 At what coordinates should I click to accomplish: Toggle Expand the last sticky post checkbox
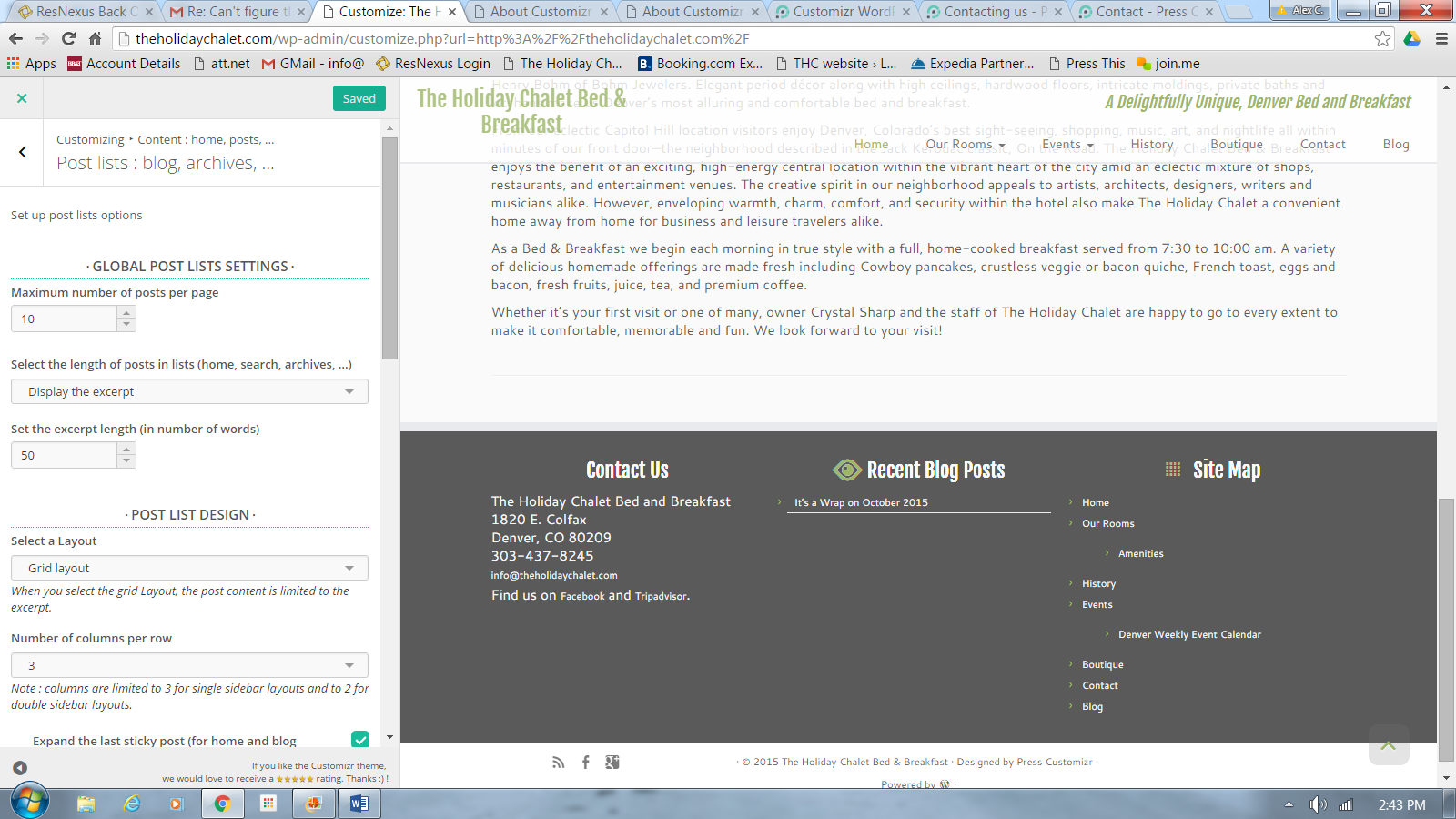[x=360, y=739]
